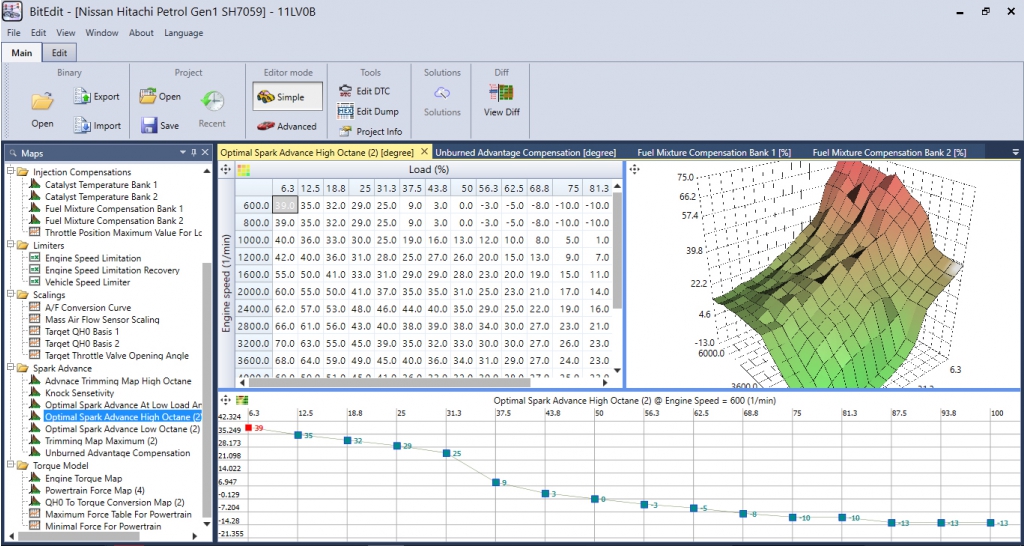Select Trimming Map Maximum (2)

click(101, 442)
